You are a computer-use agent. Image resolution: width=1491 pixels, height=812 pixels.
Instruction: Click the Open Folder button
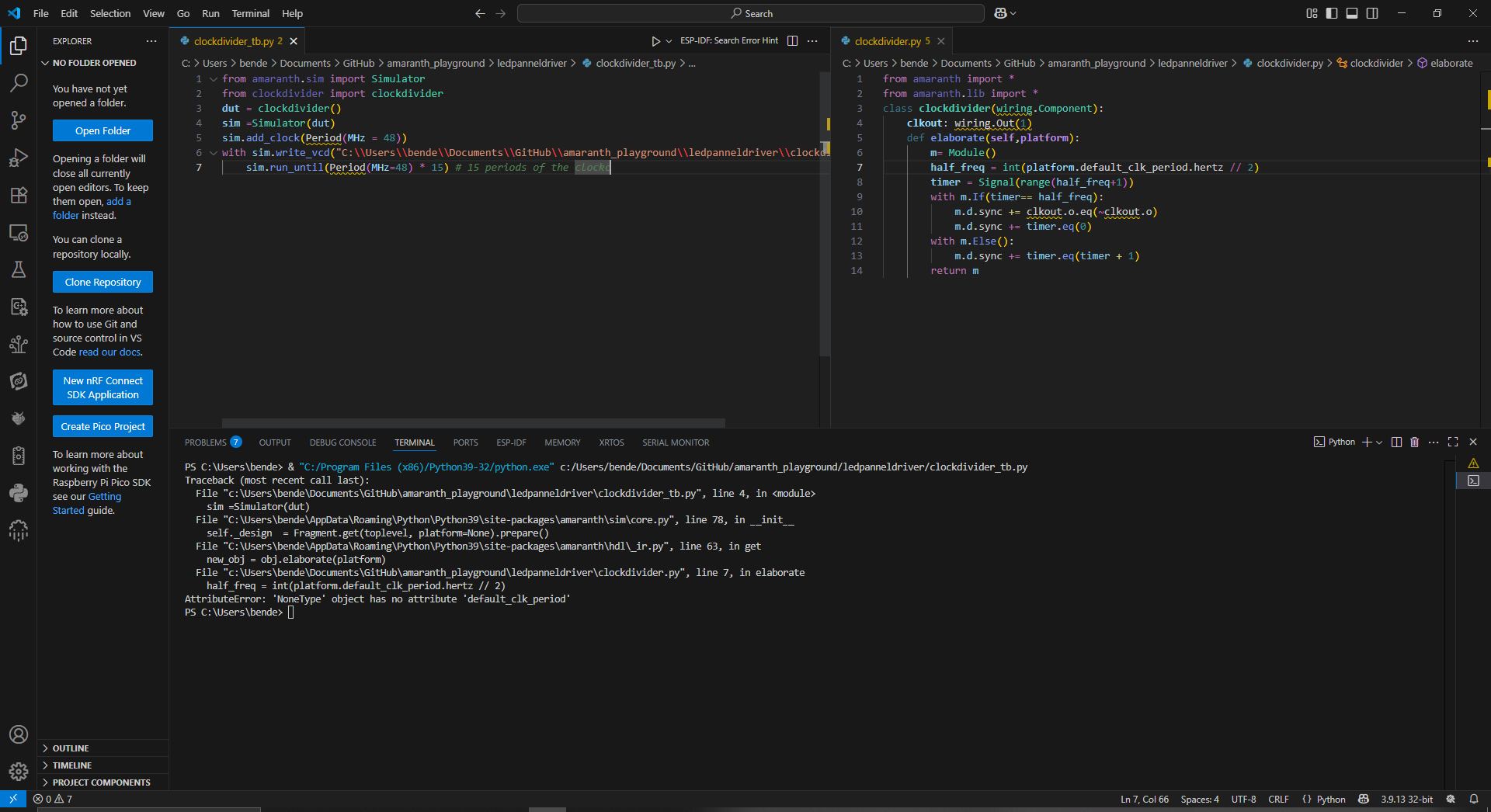(103, 130)
